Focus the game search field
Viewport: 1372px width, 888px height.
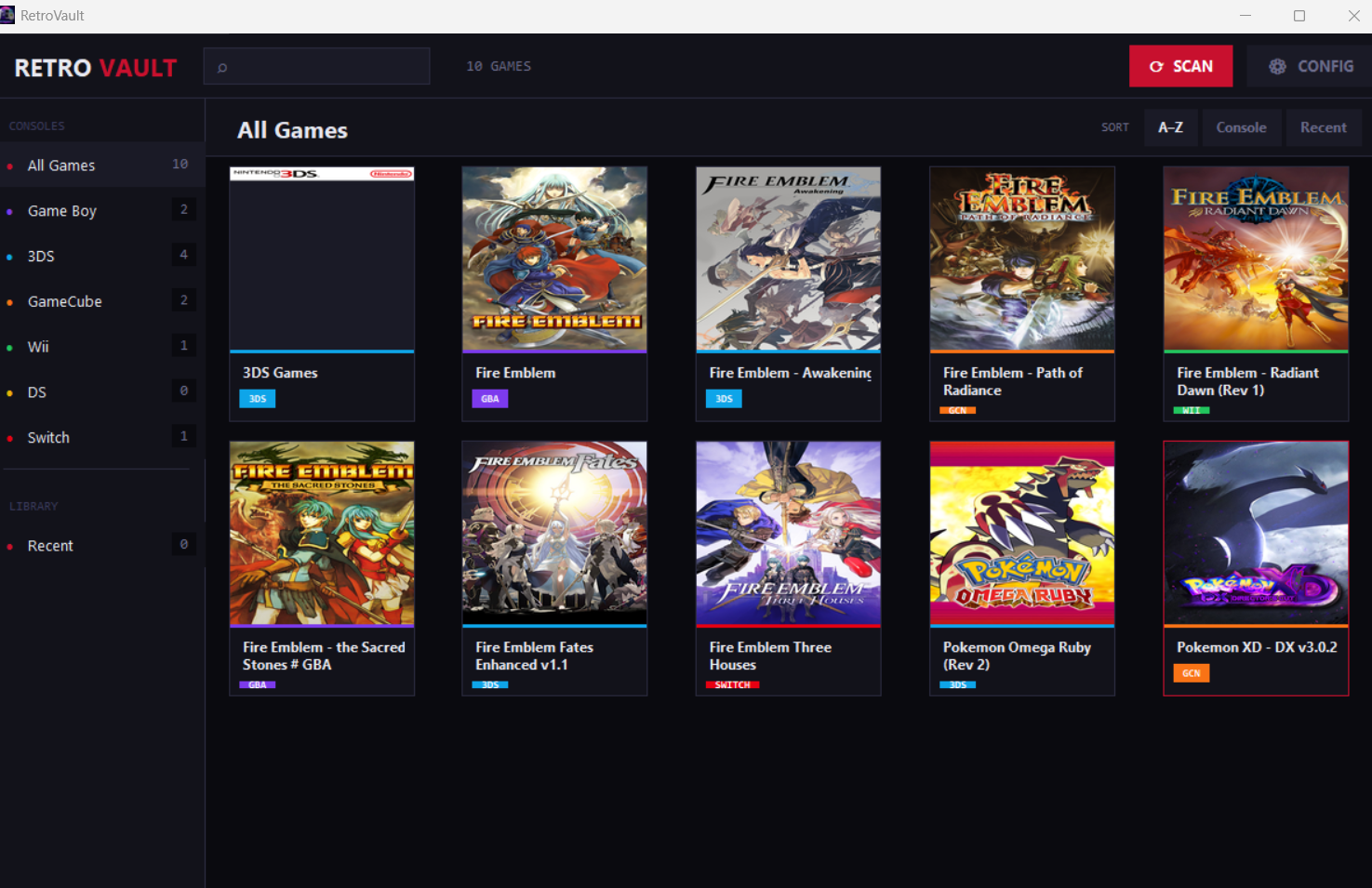pos(316,67)
